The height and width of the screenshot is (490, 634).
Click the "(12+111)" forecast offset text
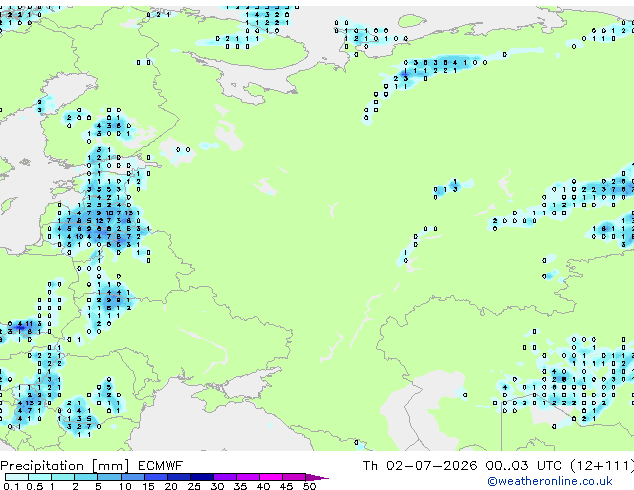click(x=602, y=466)
